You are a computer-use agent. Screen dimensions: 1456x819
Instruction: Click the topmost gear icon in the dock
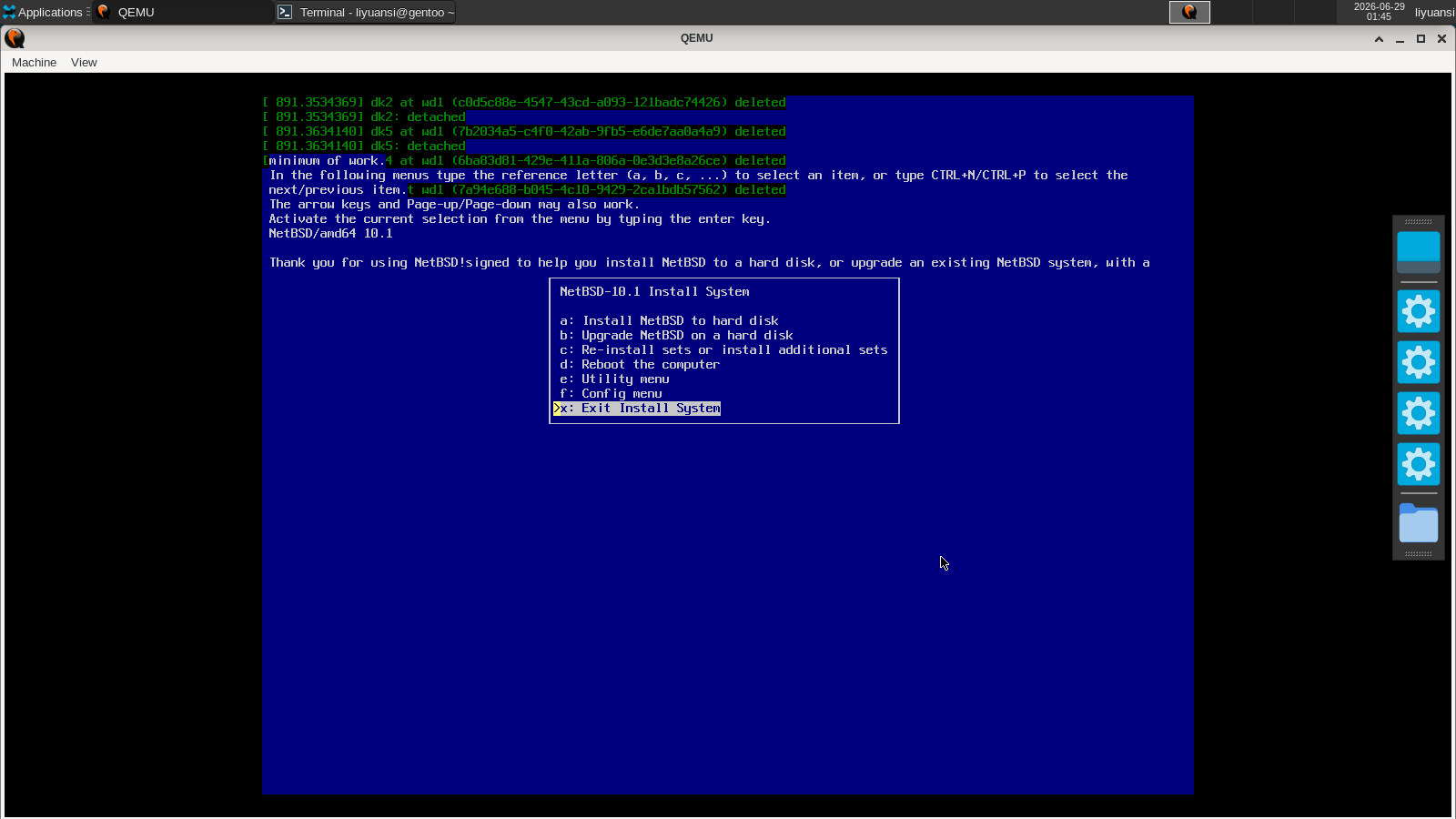coord(1419,312)
